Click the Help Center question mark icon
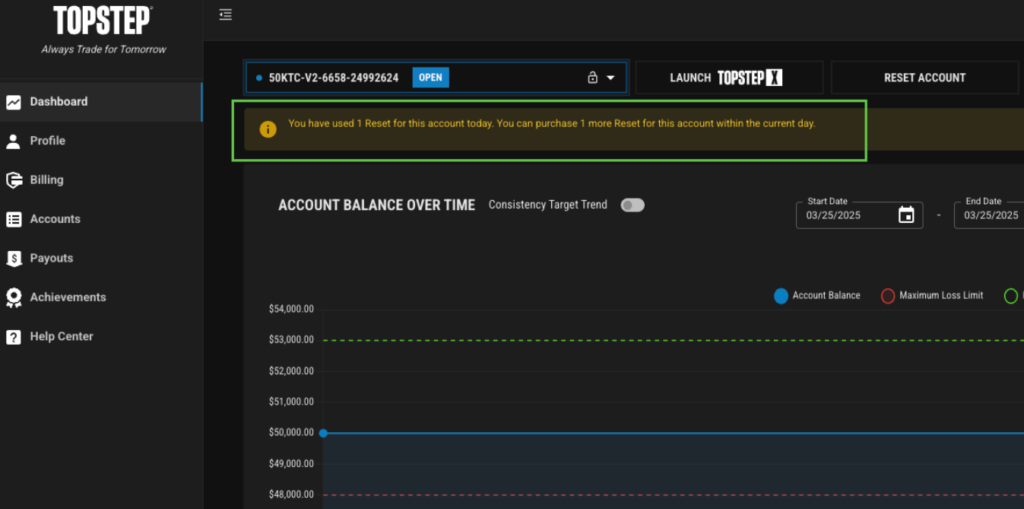The image size is (1024, 509). pos(14,337)
